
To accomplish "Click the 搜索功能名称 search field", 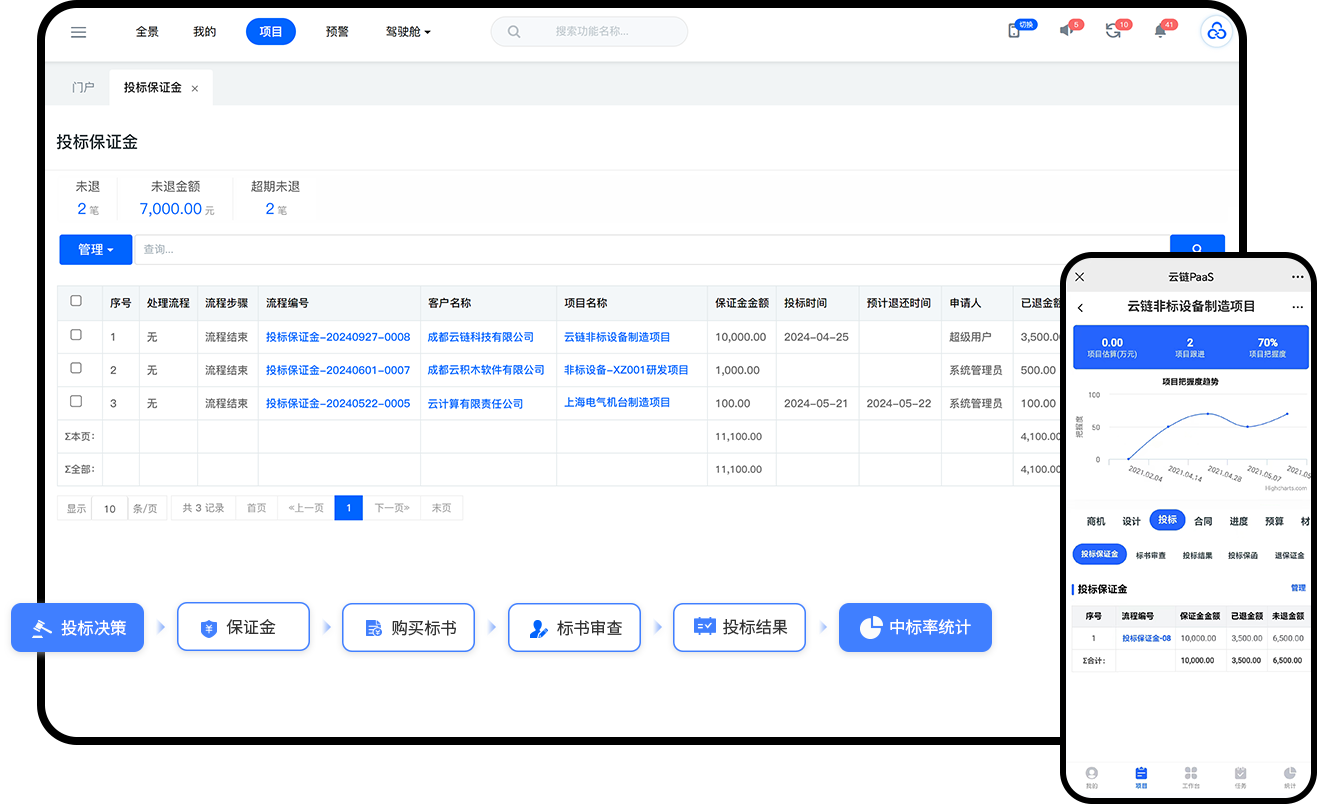I will (x=600, y=32).
